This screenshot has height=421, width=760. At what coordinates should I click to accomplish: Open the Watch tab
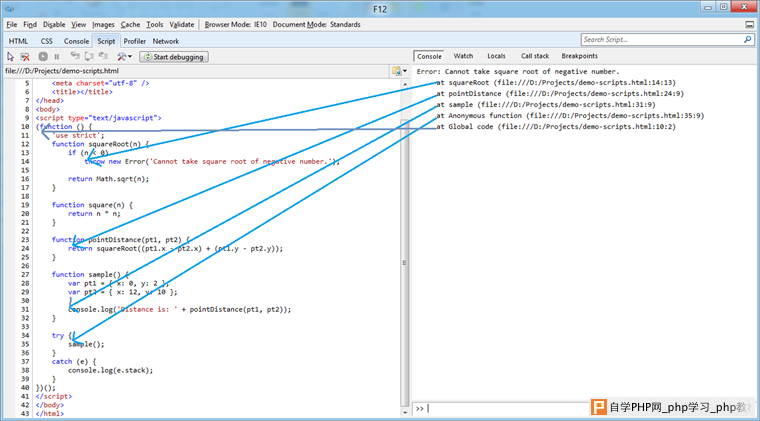[463, 56]
